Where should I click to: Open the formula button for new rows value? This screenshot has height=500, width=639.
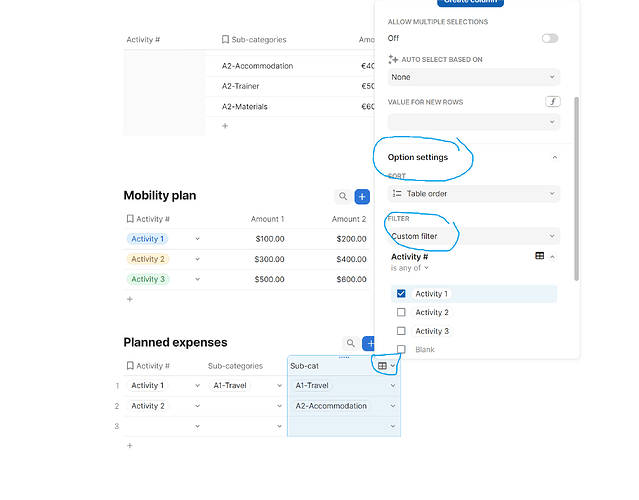(x=552, y=102)
